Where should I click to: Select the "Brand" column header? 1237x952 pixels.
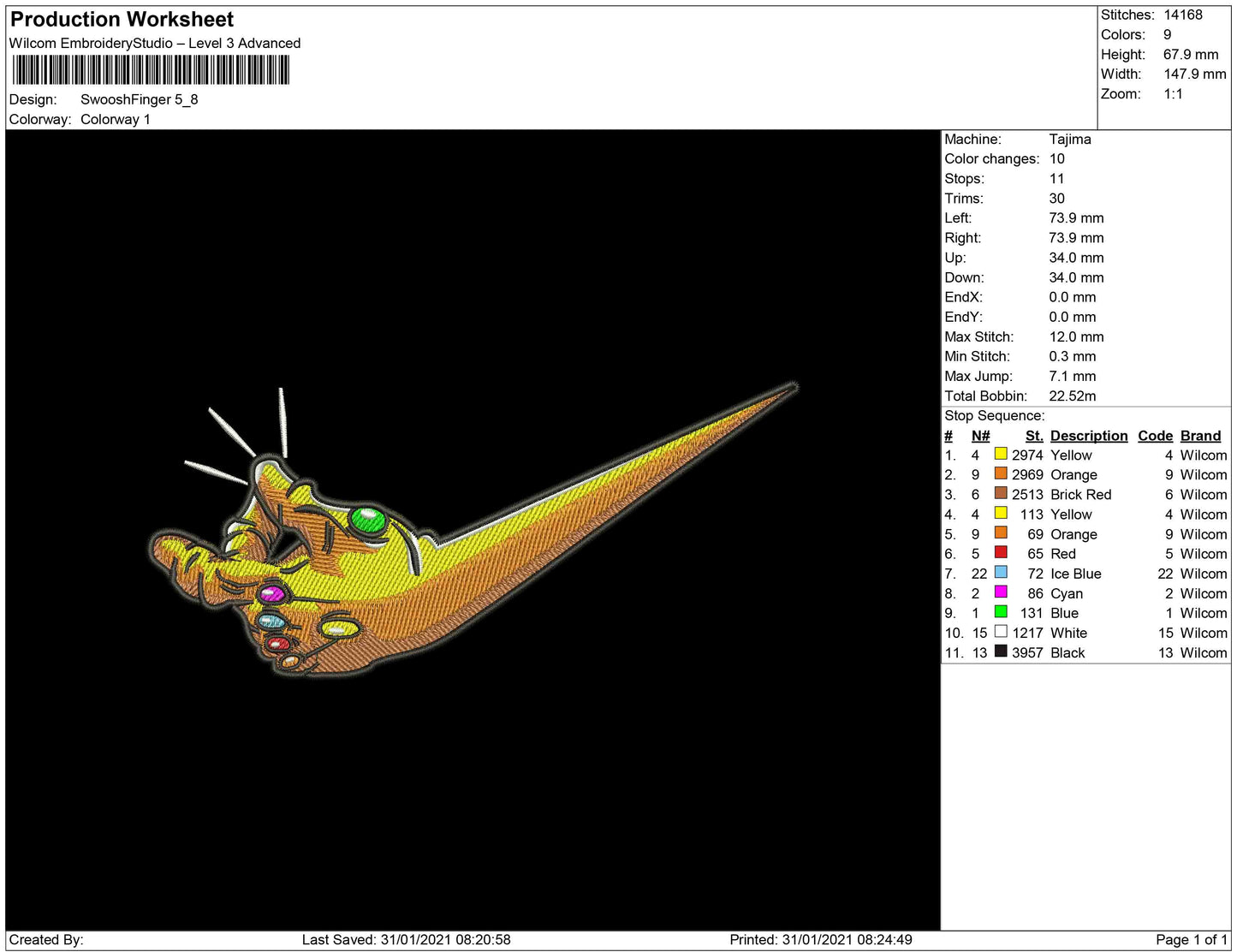[x=1201, y=436]
